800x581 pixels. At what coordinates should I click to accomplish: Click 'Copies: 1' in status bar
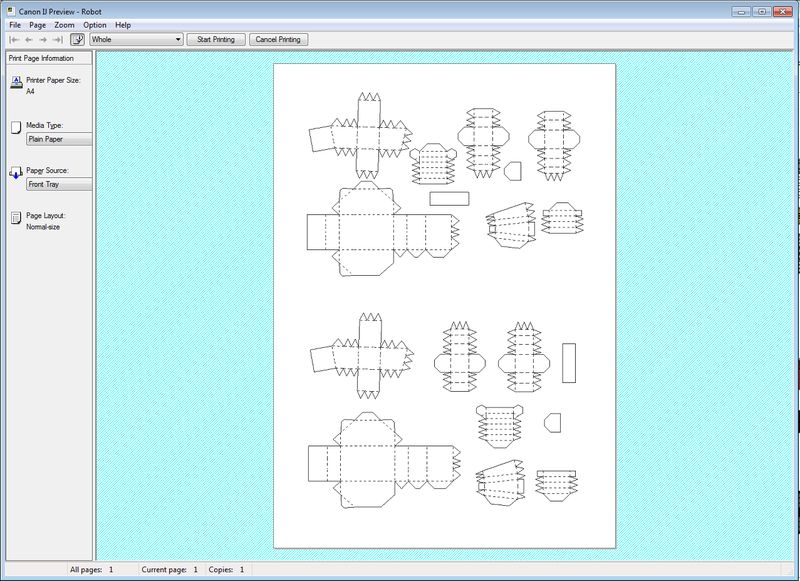pos(226,569)
